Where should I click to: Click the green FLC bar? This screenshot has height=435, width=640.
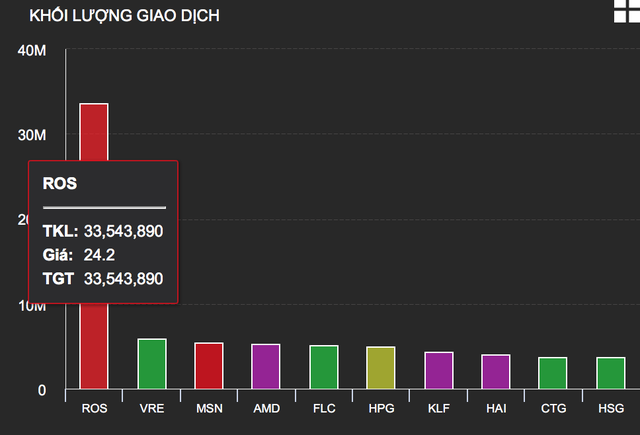point(324,367)
